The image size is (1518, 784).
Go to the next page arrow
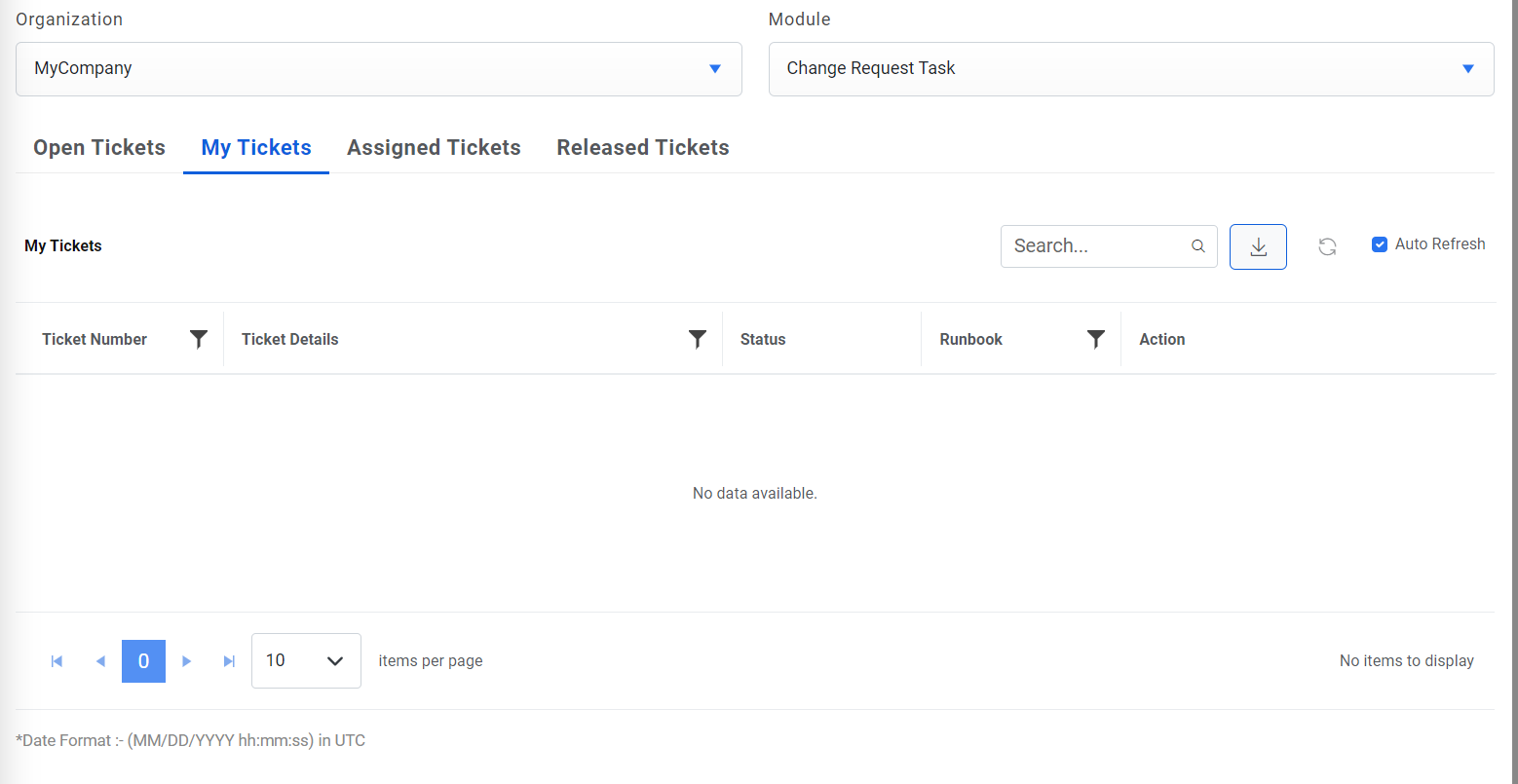pos(187,661)
